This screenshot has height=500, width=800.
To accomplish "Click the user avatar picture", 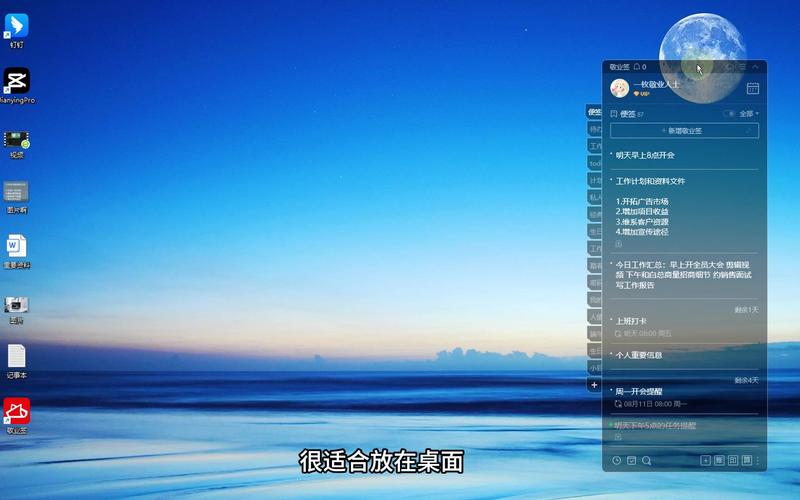I will [x=619, y=88].
